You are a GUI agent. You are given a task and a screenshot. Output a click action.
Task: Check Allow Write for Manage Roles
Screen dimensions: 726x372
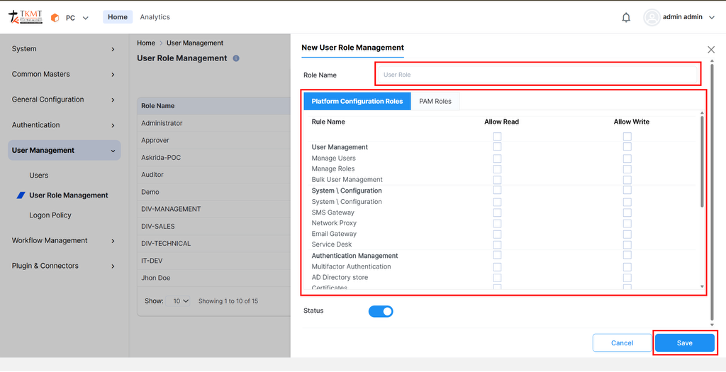click(x=627, y=169)
